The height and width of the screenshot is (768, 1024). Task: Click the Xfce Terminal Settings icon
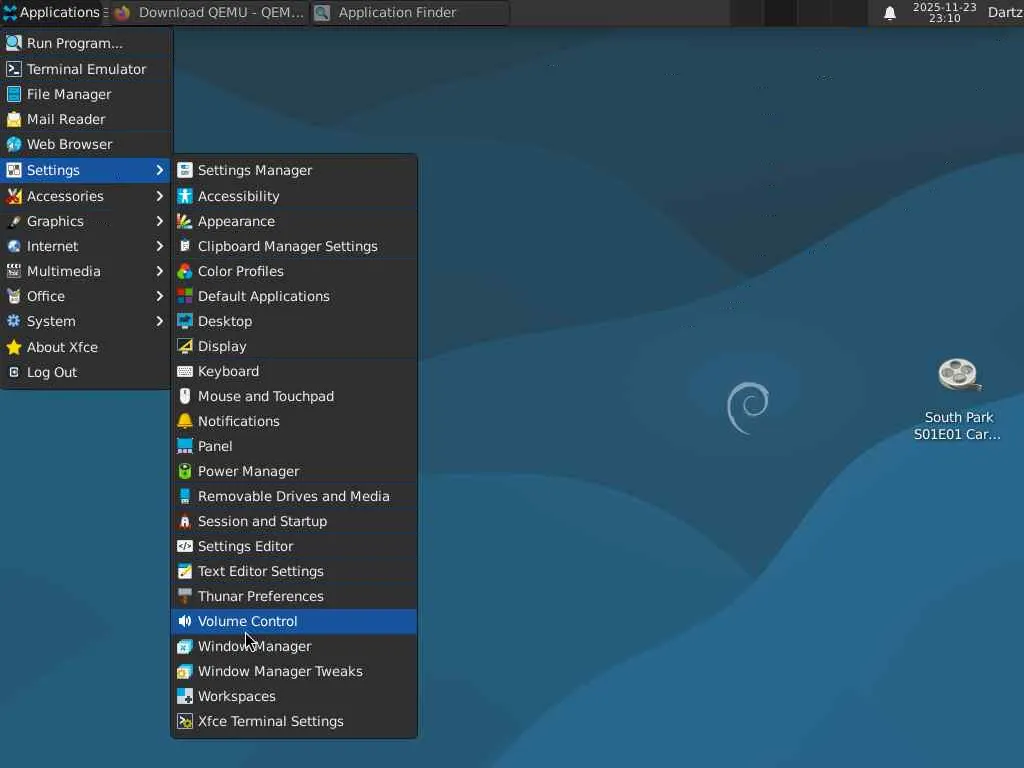(185, 721)
